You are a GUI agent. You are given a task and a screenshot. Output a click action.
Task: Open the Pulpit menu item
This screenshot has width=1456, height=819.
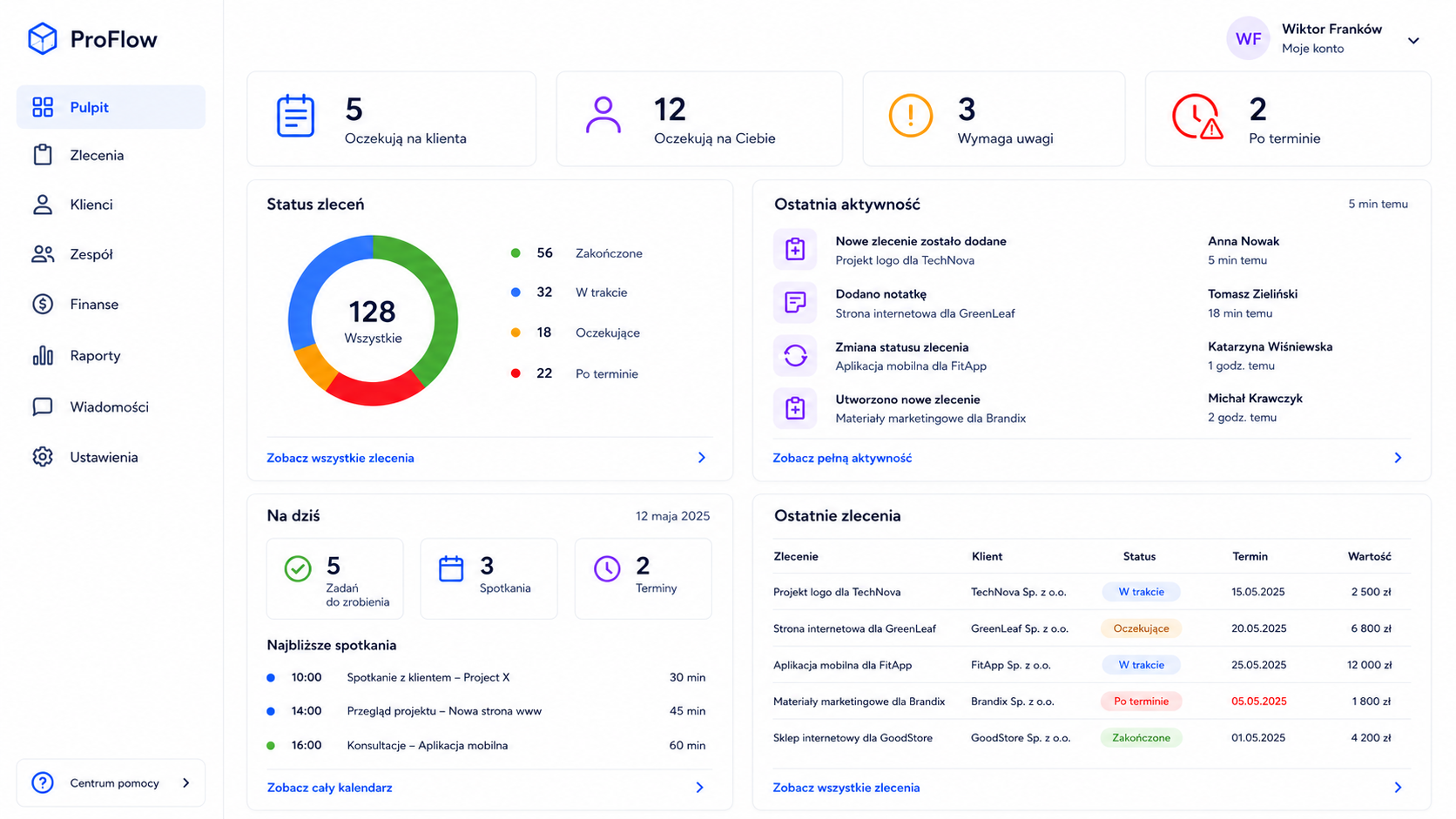(x=111, y=107)
